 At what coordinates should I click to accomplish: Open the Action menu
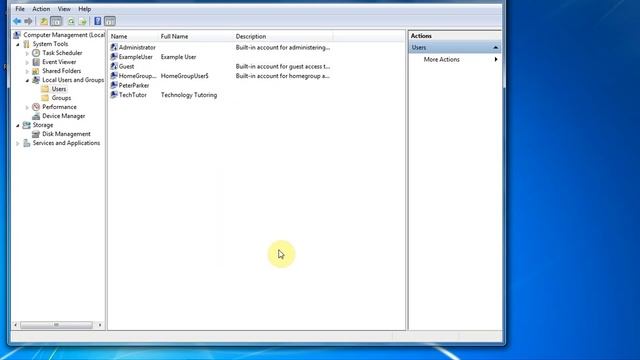(41, 9)
